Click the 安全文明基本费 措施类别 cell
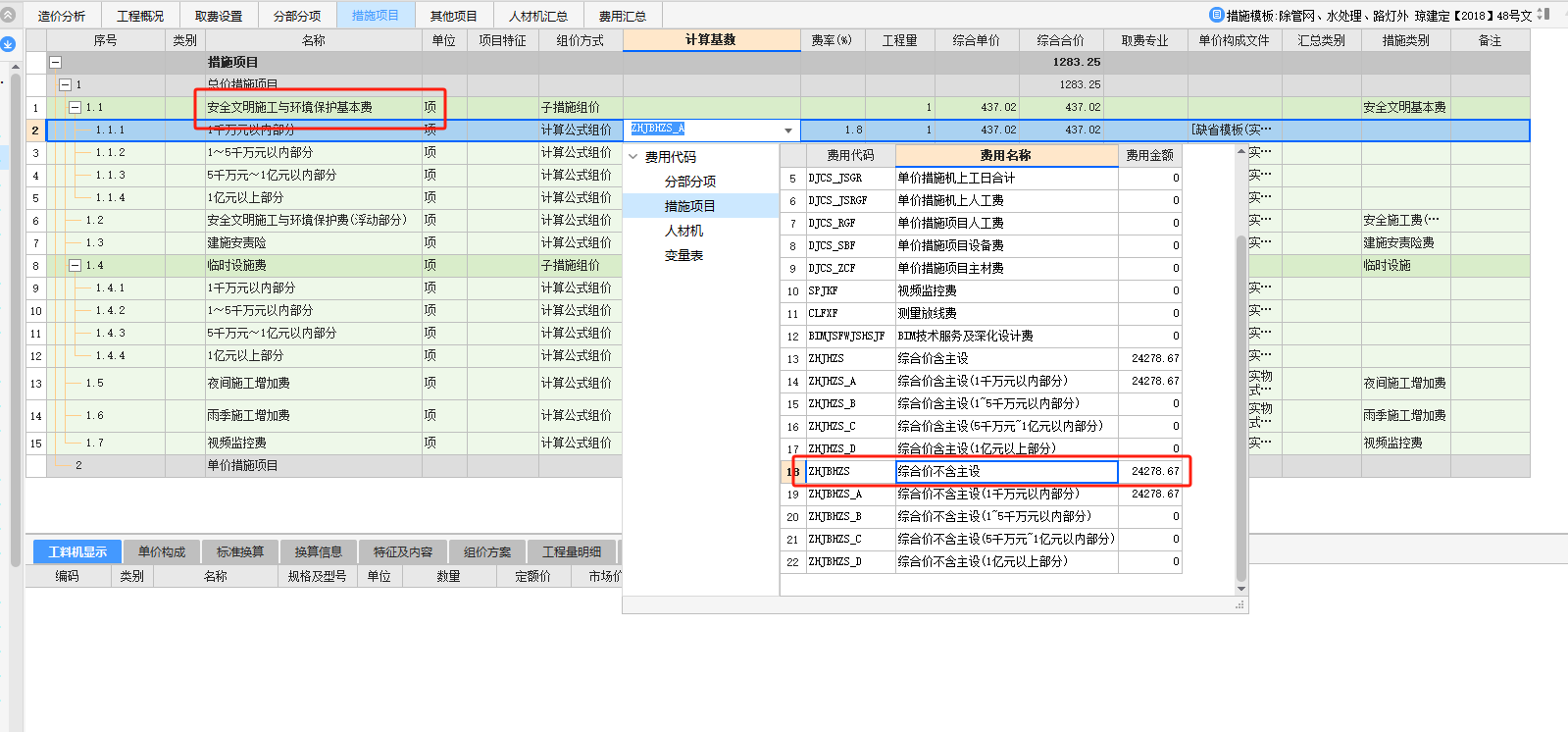This screenshot has height=732, width=1568. click(x=1405, y=107)
